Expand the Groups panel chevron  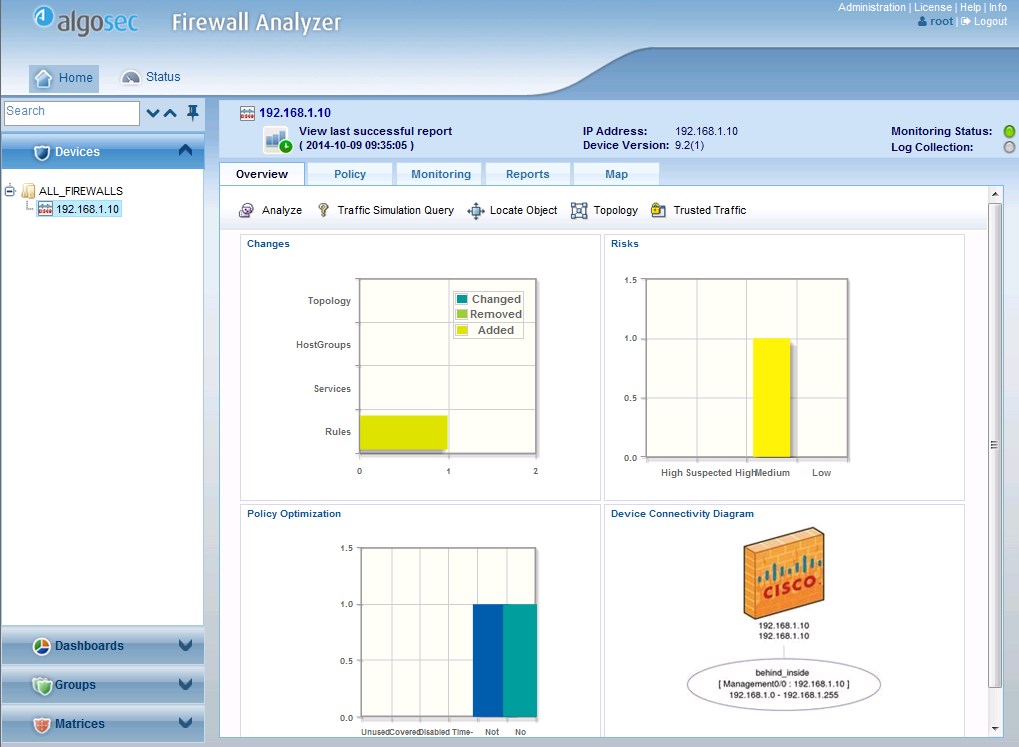point(185,684)
